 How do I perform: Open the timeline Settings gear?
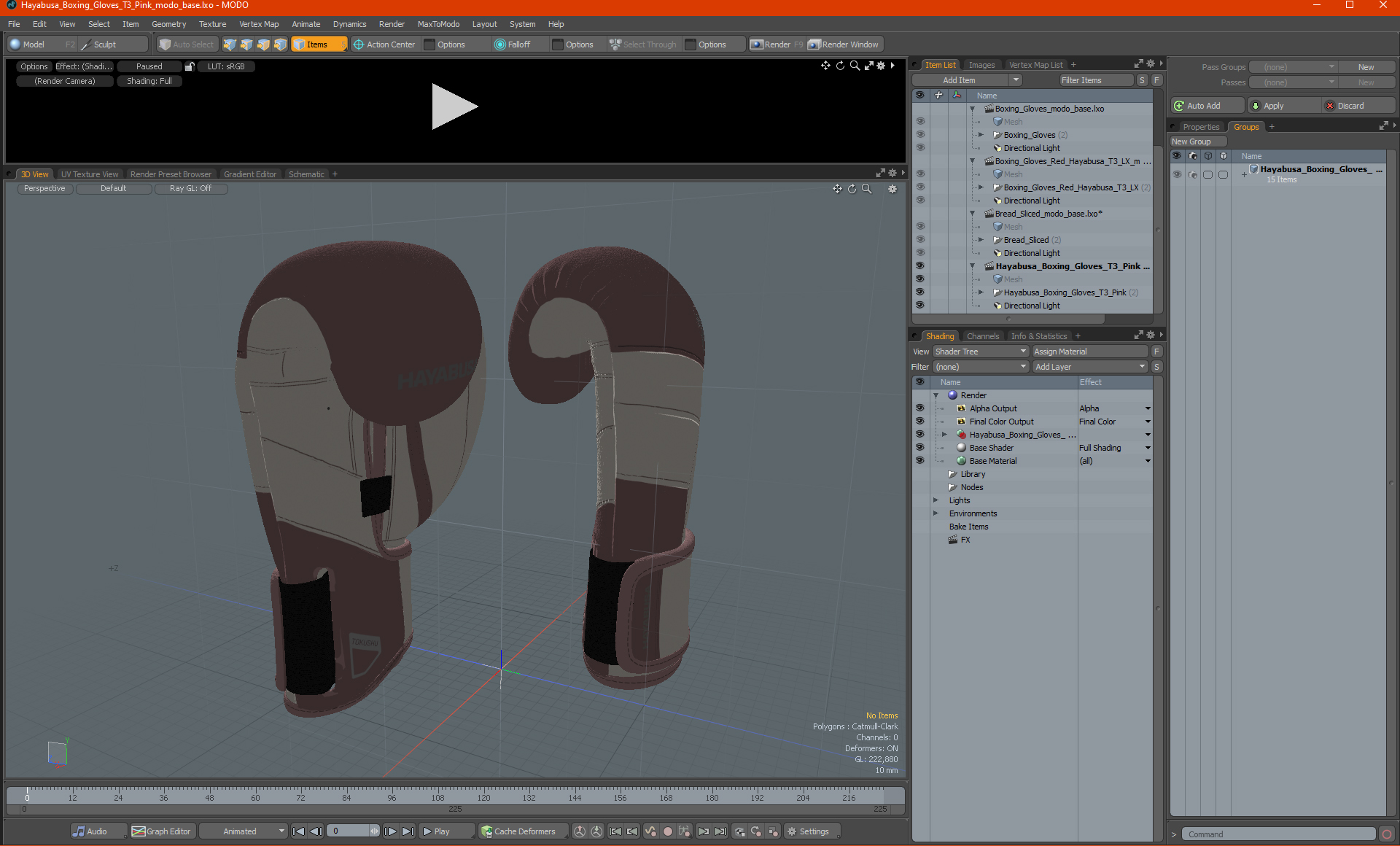tap(792, 831)
